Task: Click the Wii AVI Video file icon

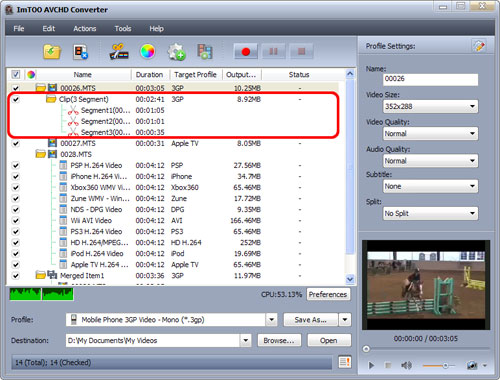Action: (x=63, y=220)
